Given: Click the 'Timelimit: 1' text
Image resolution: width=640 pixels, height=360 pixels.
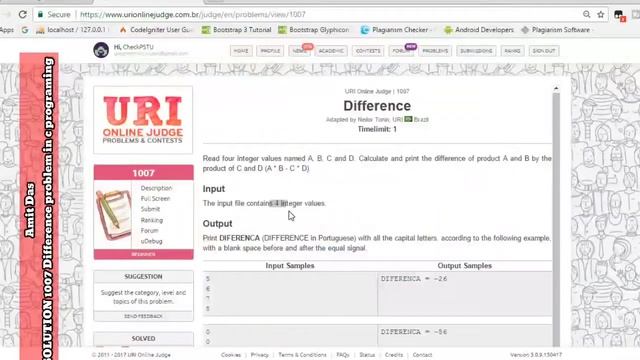Looking at the screenshot, I should [377, 129].
